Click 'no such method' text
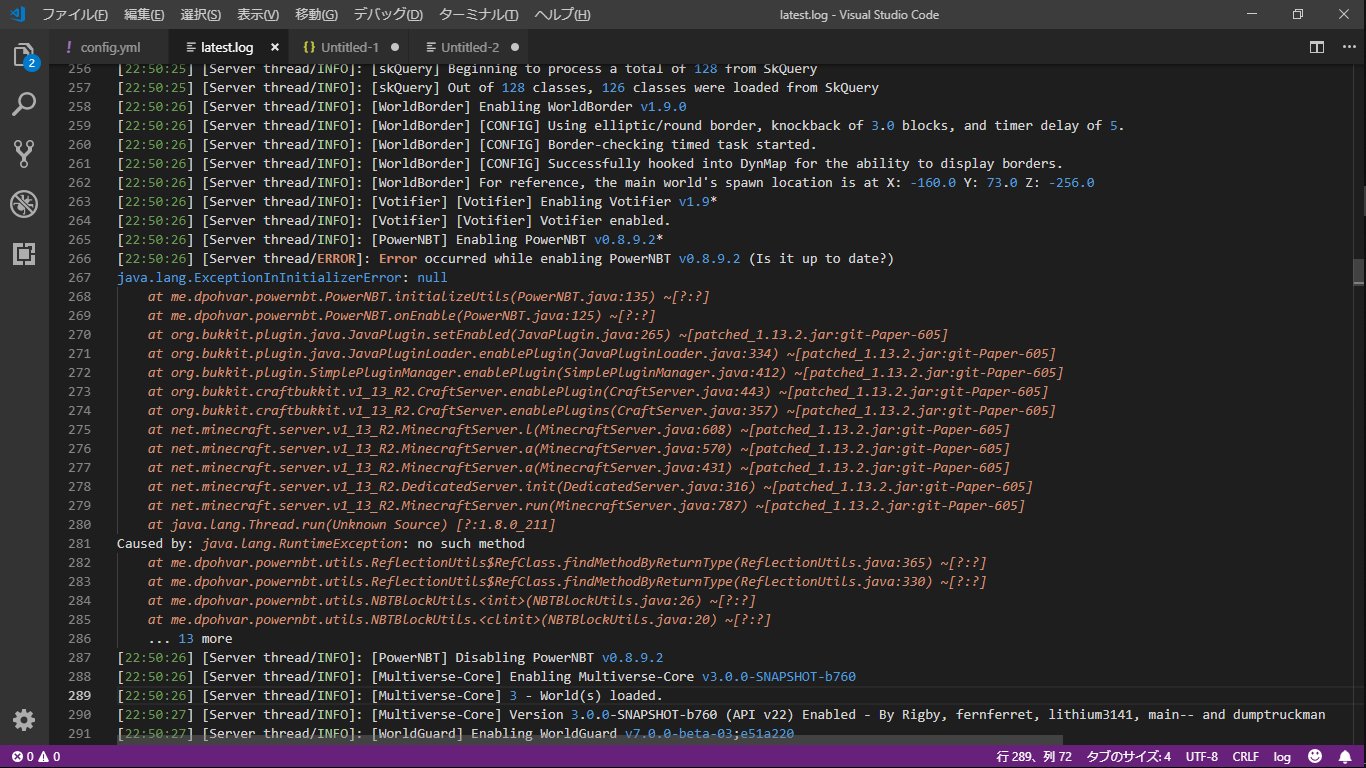 (x=471, y=543)
